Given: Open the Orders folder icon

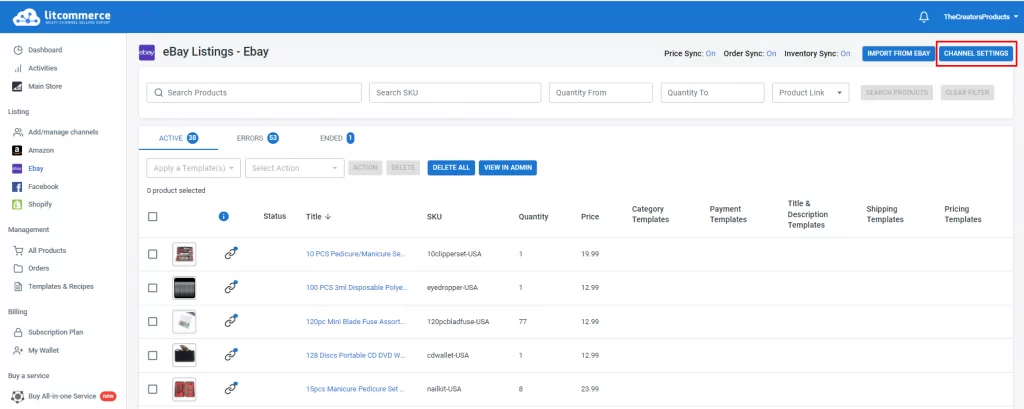Looking at the screenshot, I should coord(18,269).
